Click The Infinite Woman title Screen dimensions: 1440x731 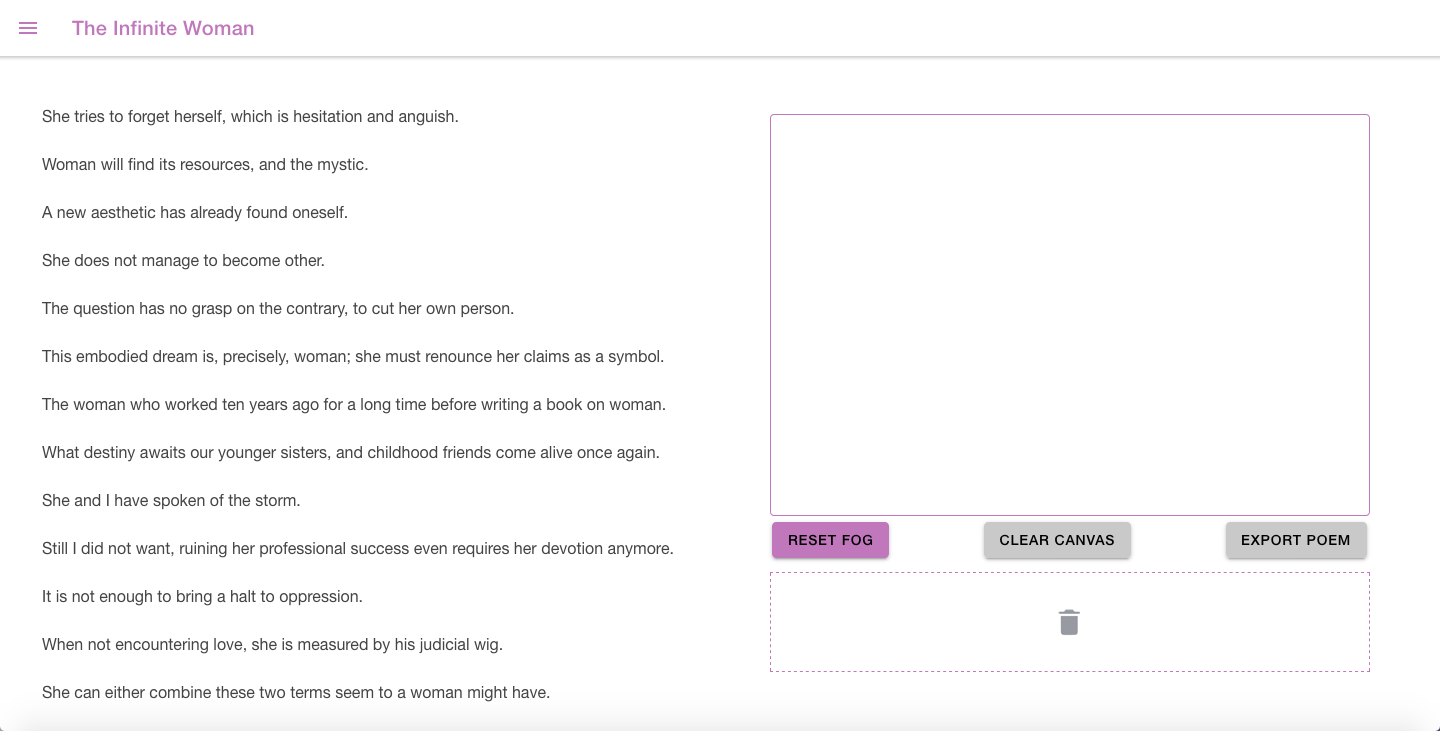pos(163,28)
